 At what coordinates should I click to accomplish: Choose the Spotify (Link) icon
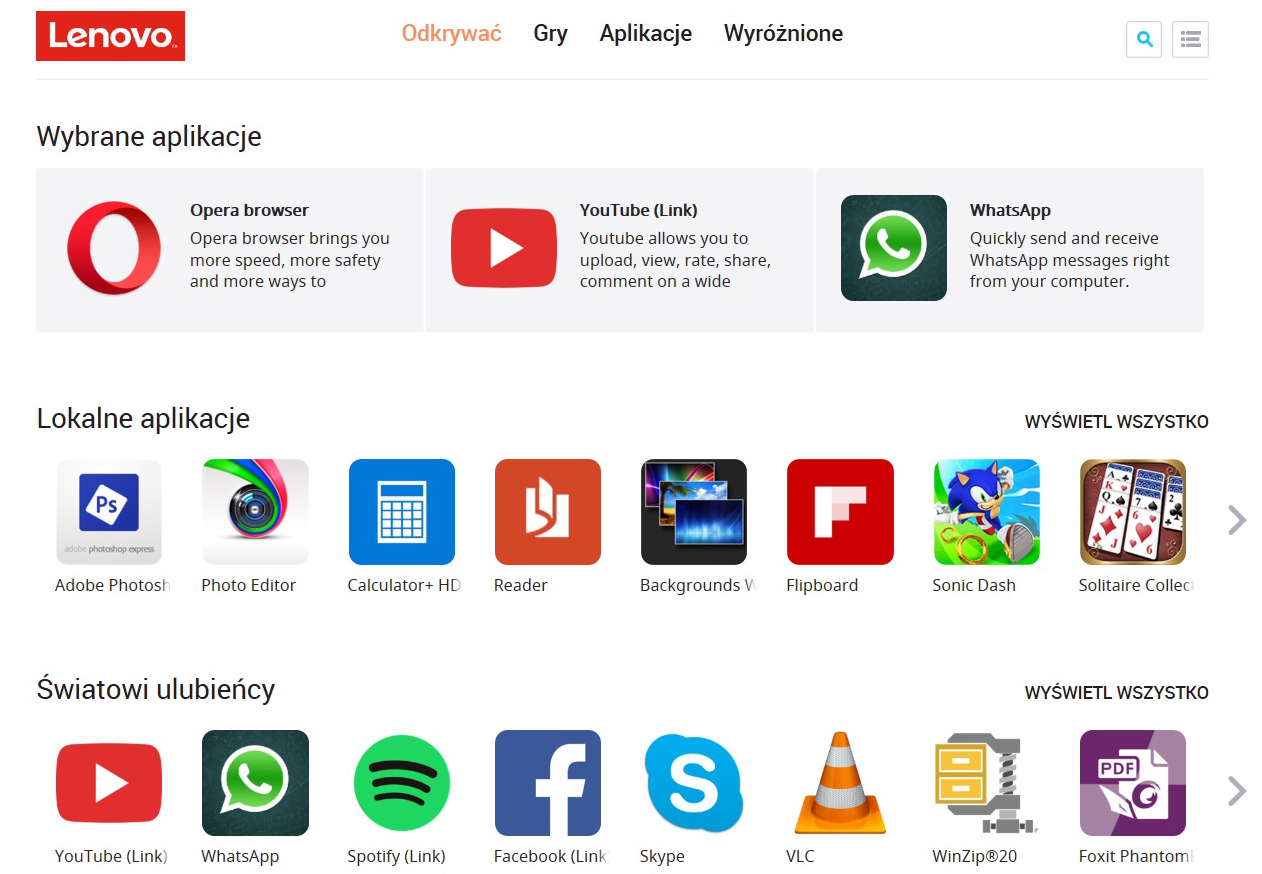[402, 783]
